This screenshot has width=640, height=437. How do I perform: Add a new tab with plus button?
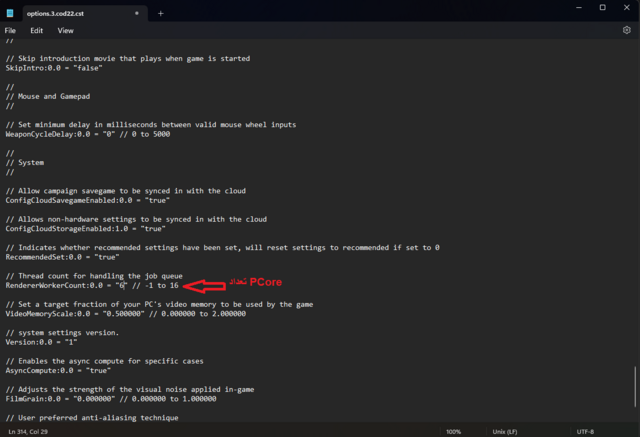(160, 13)
